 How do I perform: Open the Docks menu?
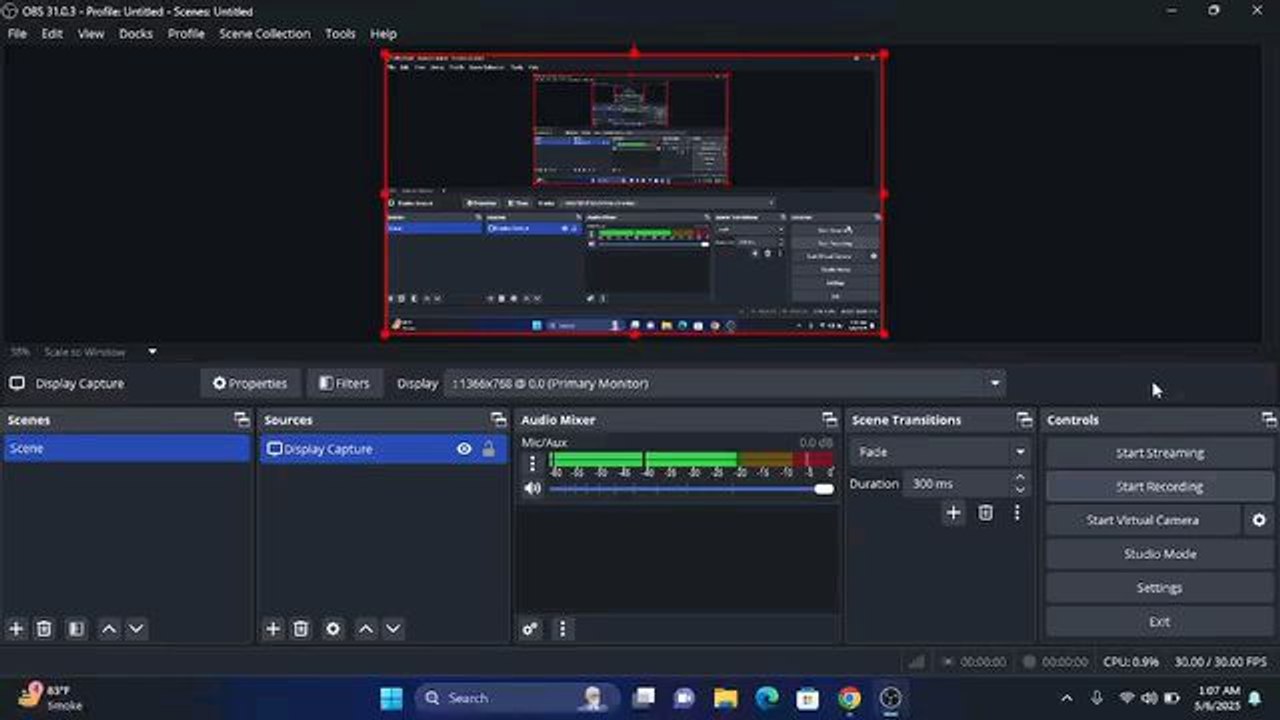(136, 33)
